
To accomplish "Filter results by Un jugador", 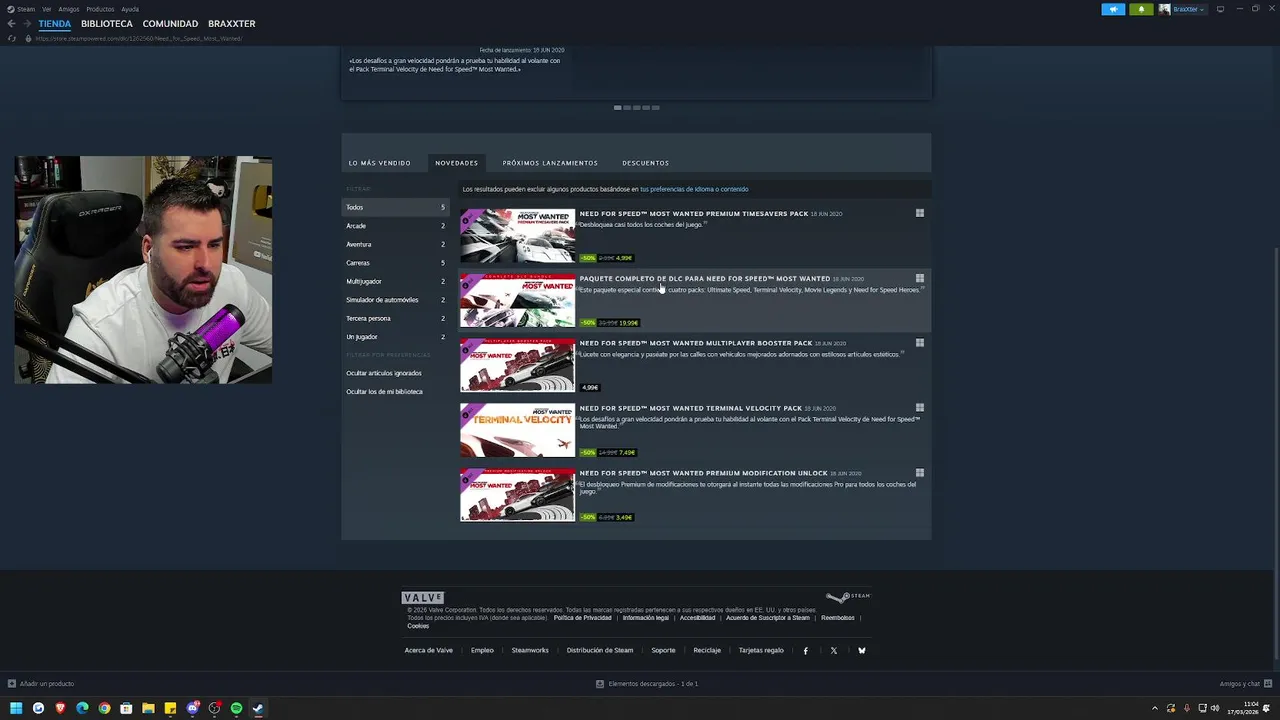I will (396, 337).
